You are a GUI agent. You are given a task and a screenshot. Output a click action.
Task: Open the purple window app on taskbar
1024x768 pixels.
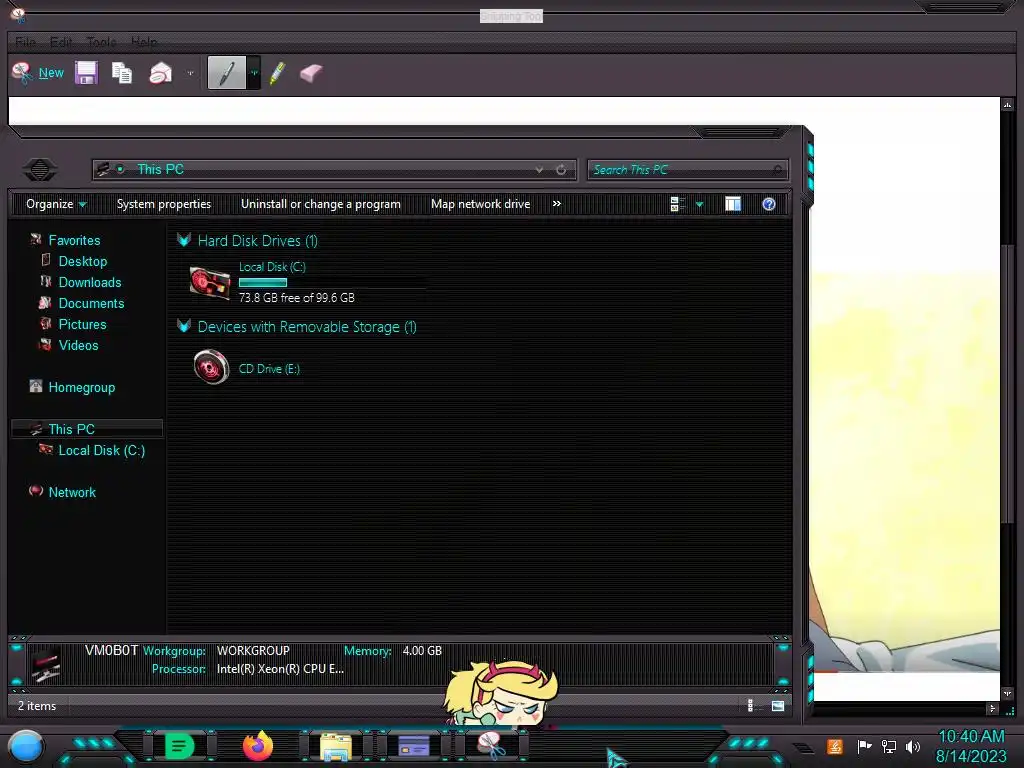coord(413,746)
